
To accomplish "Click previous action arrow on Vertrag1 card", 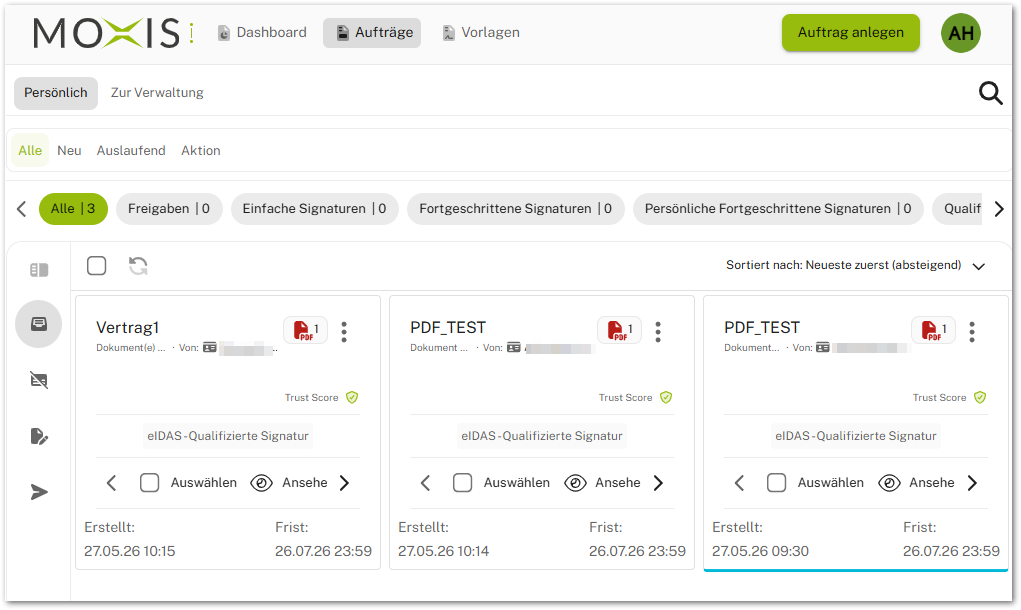I will click(x=111, y=482).
